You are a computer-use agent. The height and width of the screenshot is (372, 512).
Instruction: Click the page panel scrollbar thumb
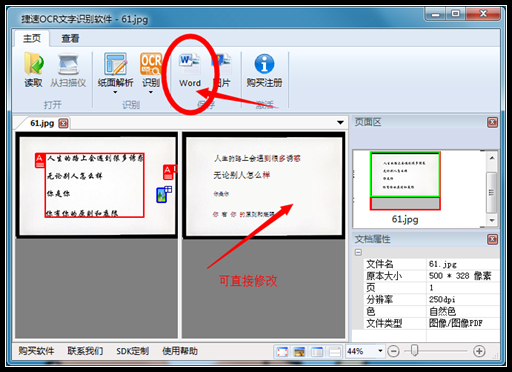(x=491, y=192)
